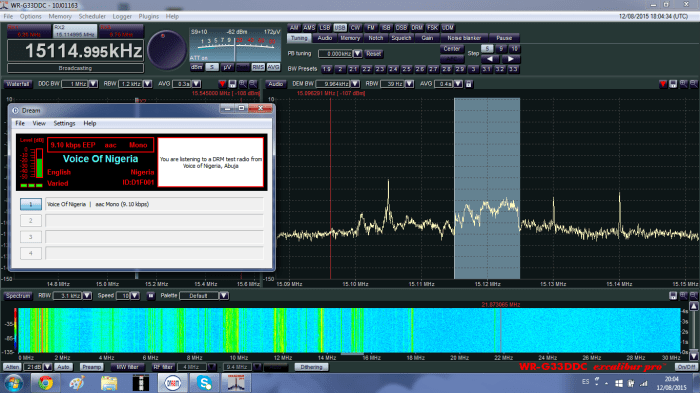Open the Gain tab
Screen dimensions: 700x393
tap(427, 38)
